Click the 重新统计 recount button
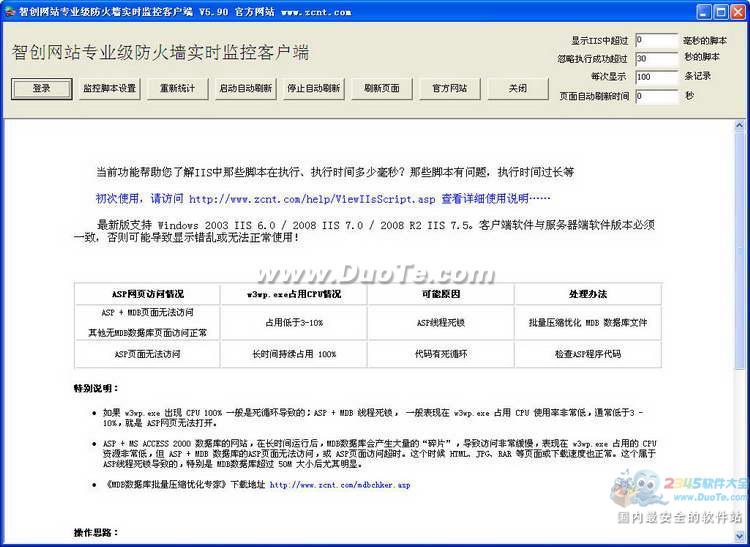This screenshot has height=547, width=750. tap(177, 88)
